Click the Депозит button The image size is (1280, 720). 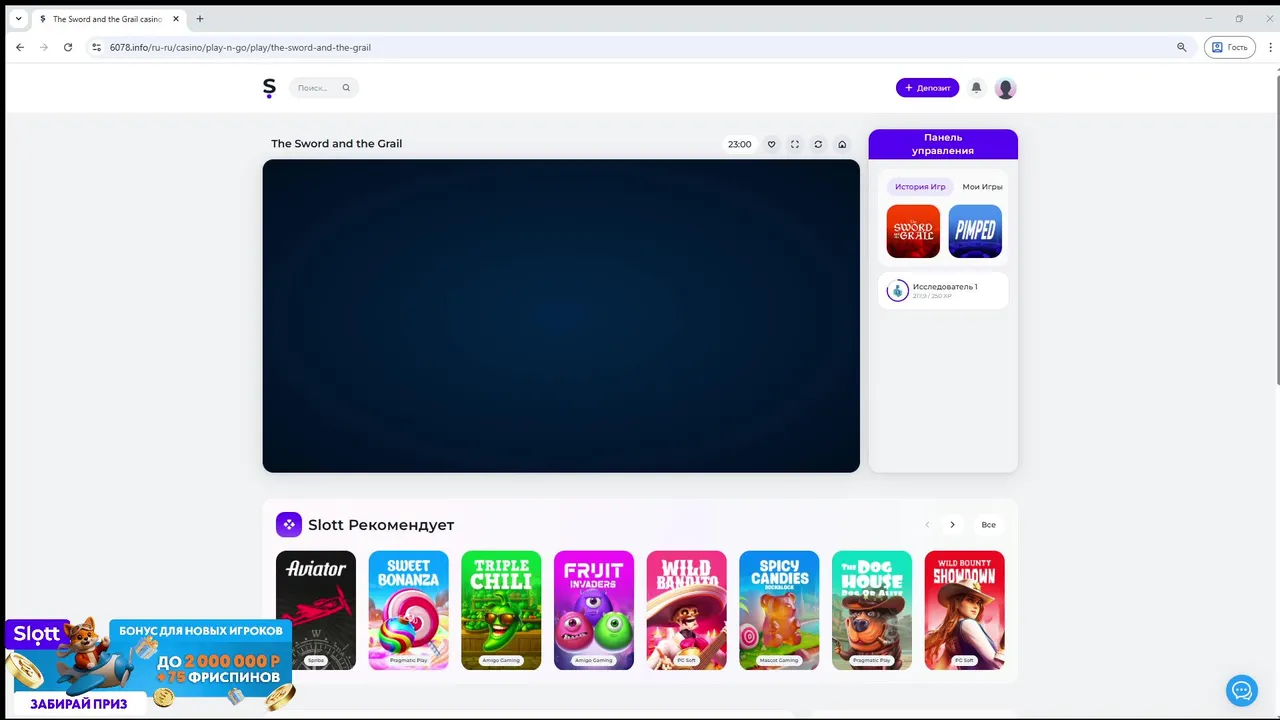coord(927,88)
